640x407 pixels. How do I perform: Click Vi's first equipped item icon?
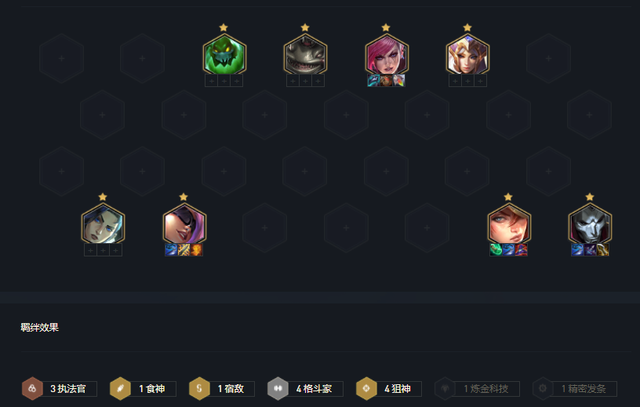tap(373, 80)
